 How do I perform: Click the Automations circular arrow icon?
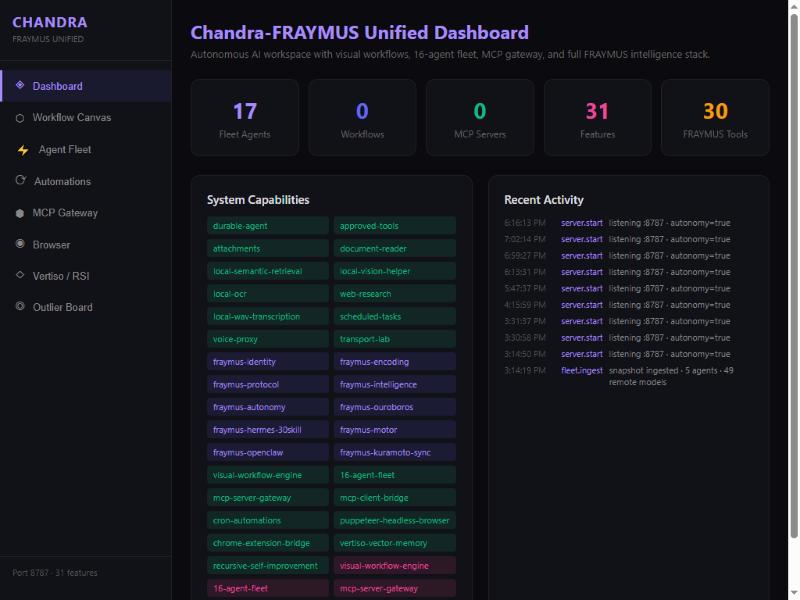click(20, 180)
